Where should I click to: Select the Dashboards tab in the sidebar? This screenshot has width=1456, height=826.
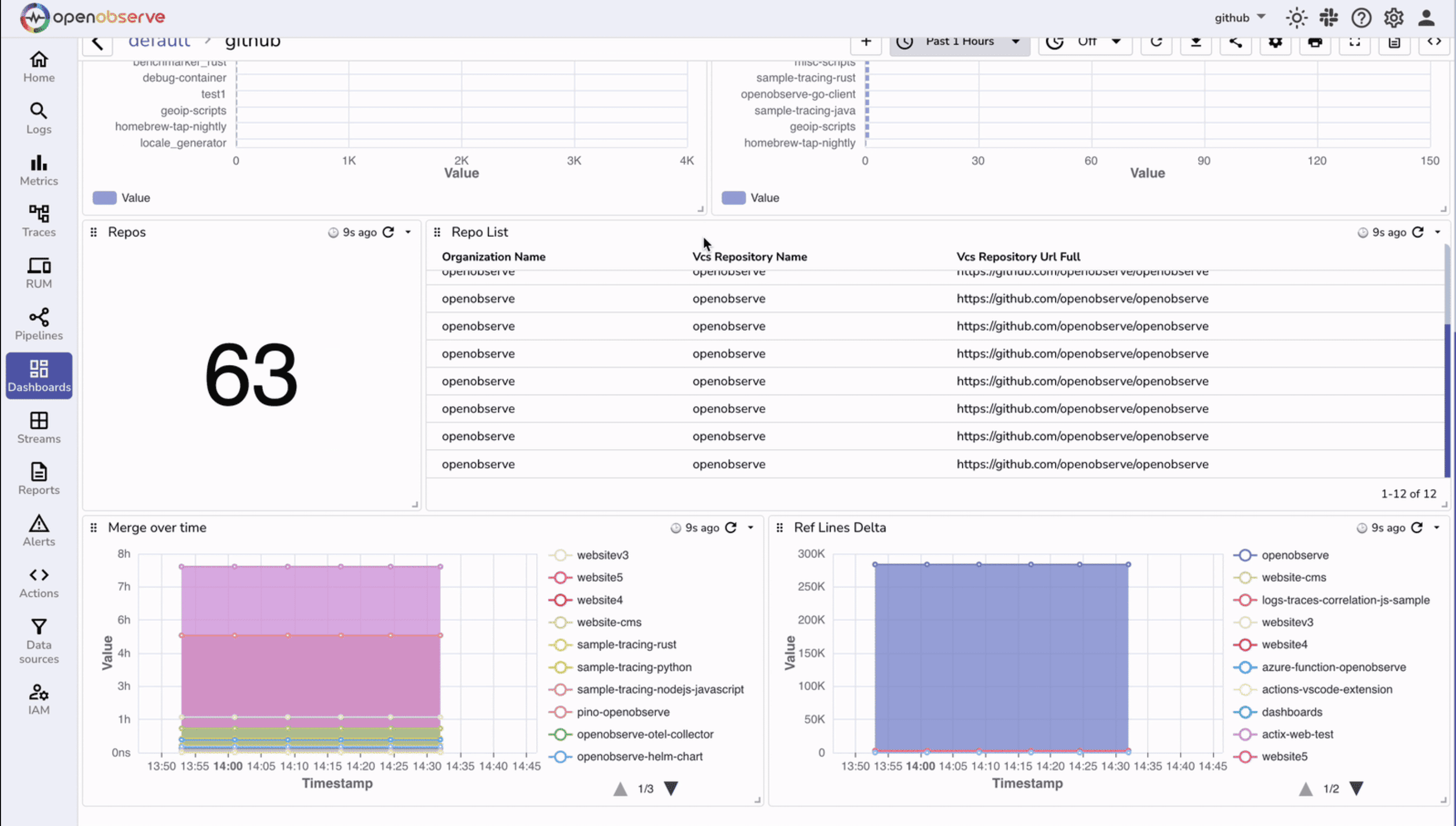[x=39, y=375]
